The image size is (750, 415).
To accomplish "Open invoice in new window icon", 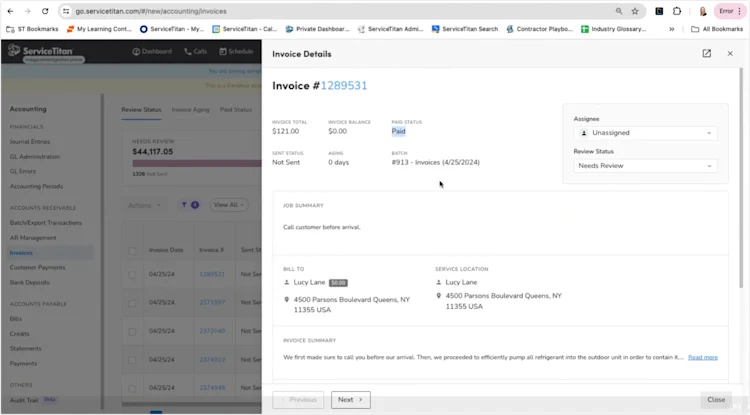I will pyautogui.click(x=706, y=54).
